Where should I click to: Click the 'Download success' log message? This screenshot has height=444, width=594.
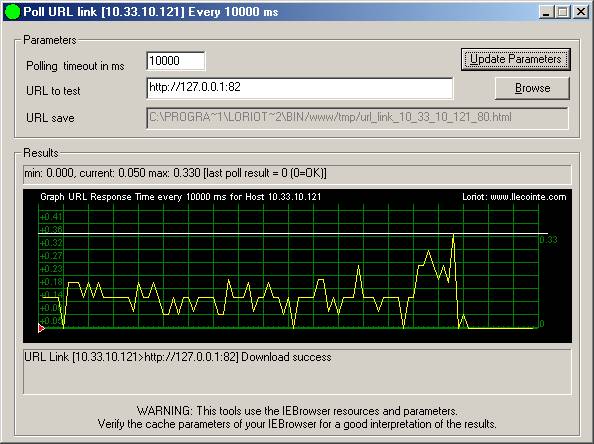pos(178,357)
